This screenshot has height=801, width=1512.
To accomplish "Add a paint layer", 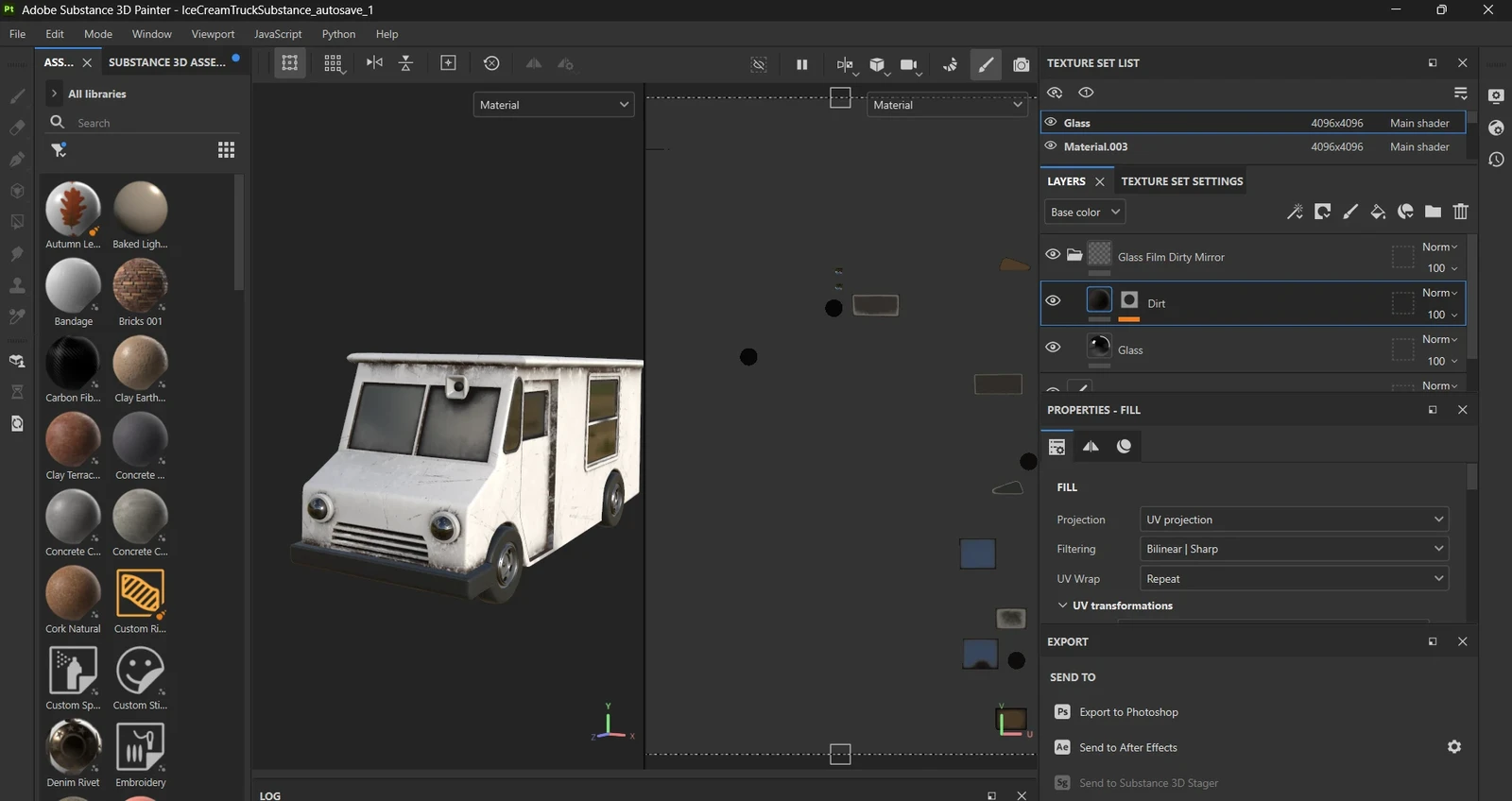I will 1350,212.
